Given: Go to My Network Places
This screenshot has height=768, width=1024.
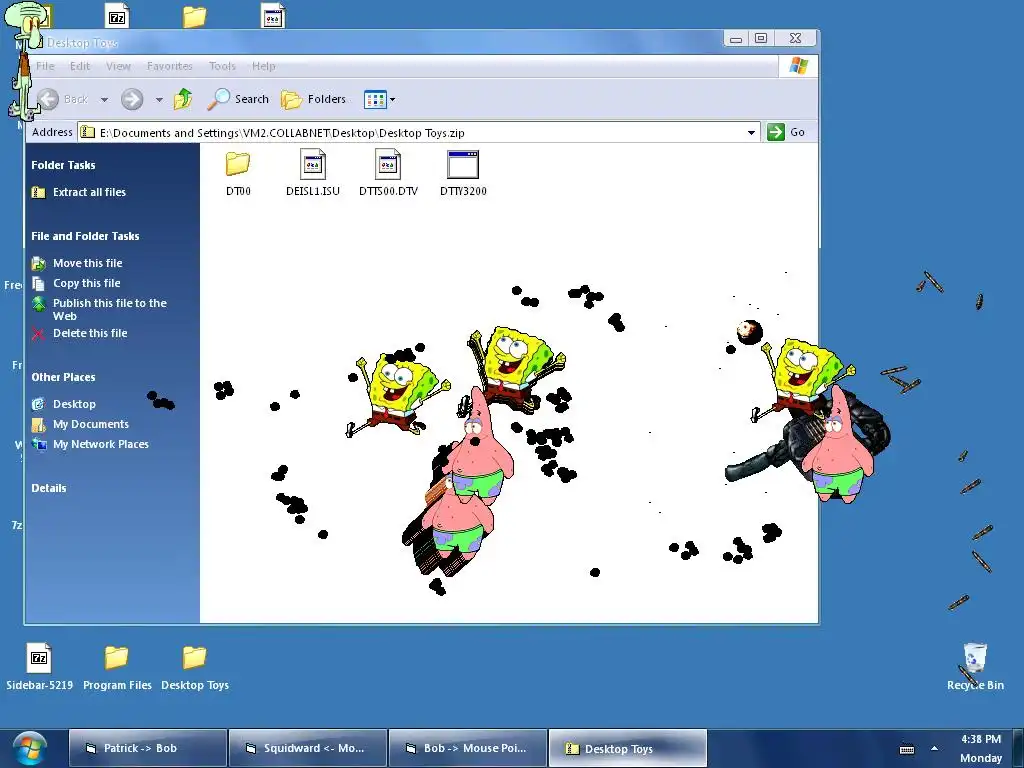Looking at the screenshot, I should pyautogui.click(x=101, y=444).
